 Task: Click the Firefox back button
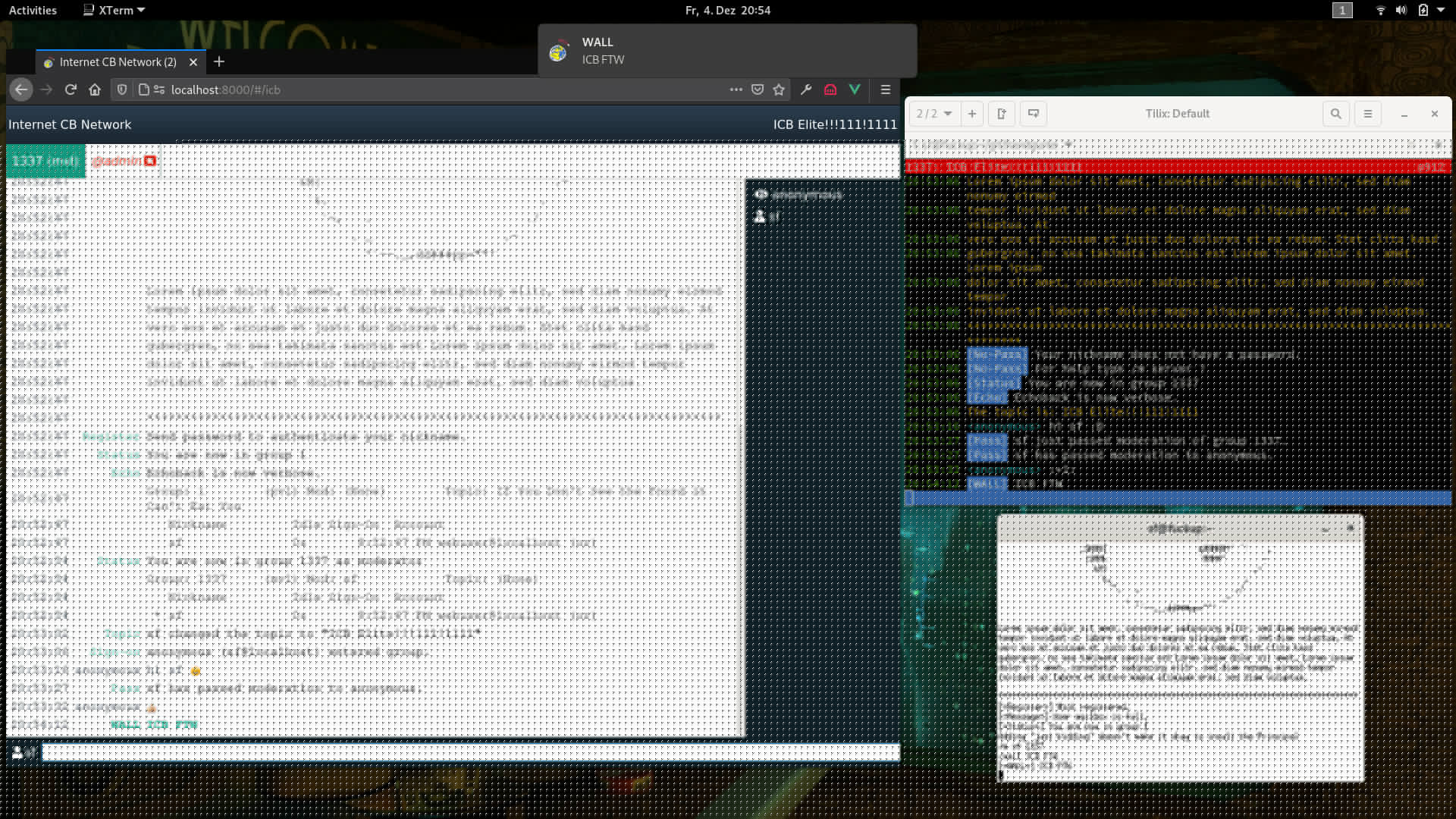coord(21,89)
